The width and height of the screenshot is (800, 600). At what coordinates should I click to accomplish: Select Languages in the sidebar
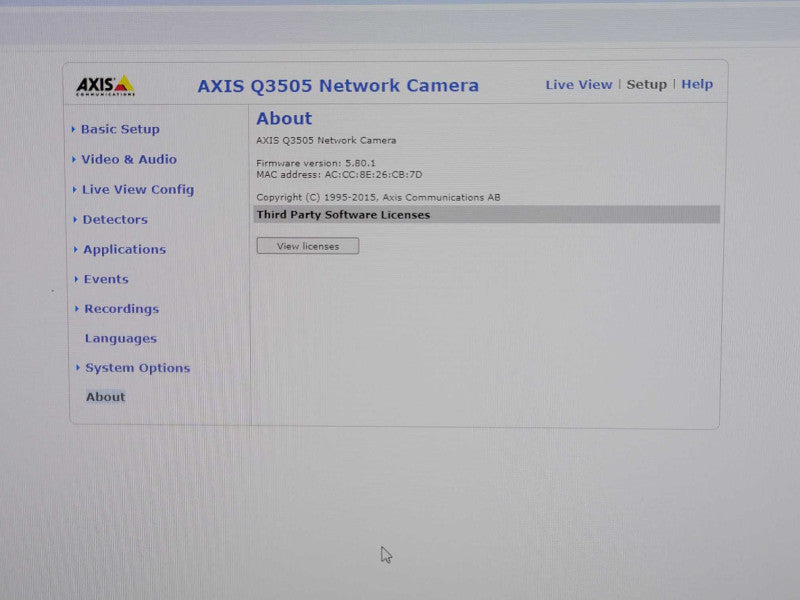[121, 339]
